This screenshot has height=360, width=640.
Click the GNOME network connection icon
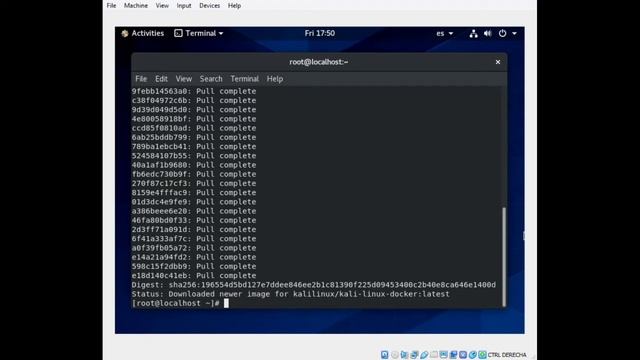pos(473,33)
